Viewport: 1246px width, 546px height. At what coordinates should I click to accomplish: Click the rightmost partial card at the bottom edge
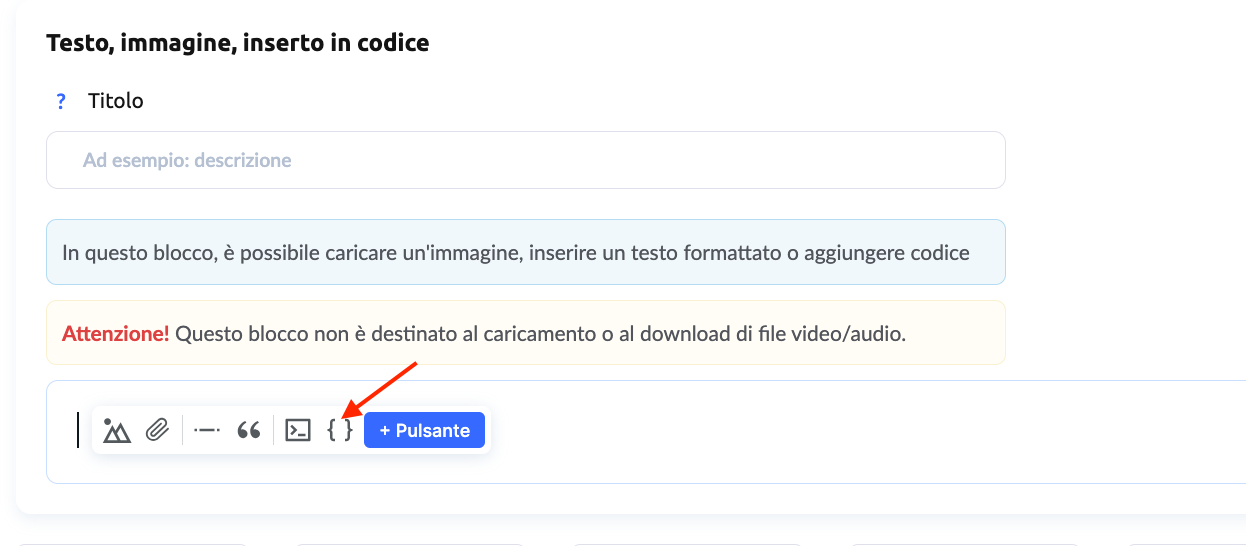click(1186, 544)
